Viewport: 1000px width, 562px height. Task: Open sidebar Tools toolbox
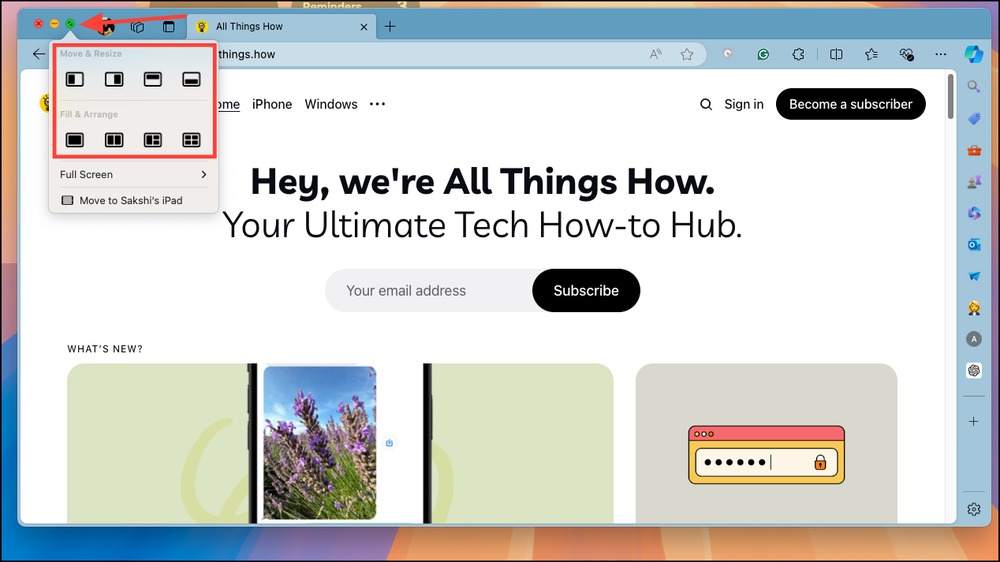tap(973, 151)
